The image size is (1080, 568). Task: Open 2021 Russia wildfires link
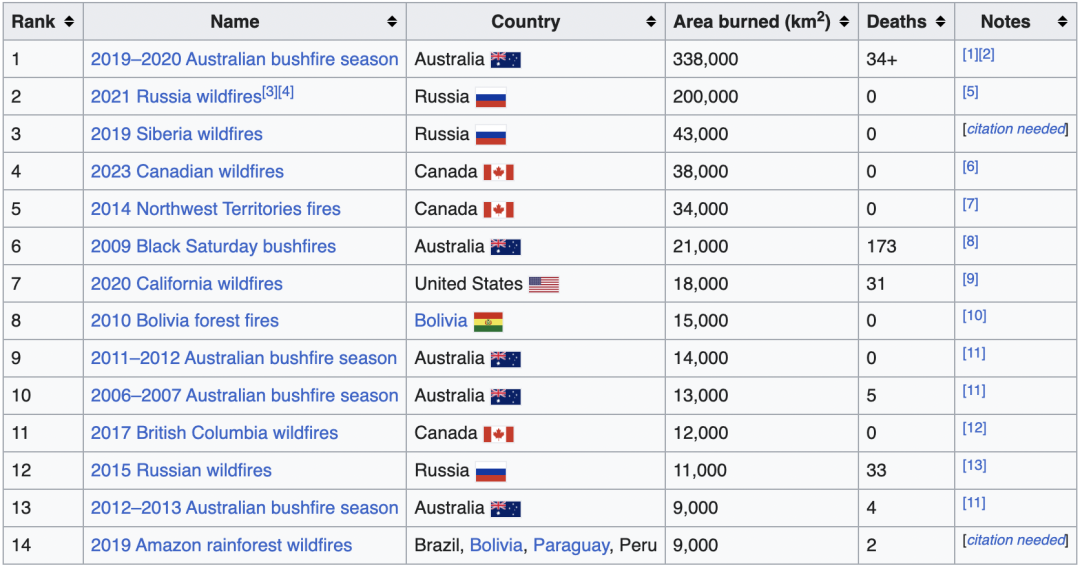click(x=175, y=97)
